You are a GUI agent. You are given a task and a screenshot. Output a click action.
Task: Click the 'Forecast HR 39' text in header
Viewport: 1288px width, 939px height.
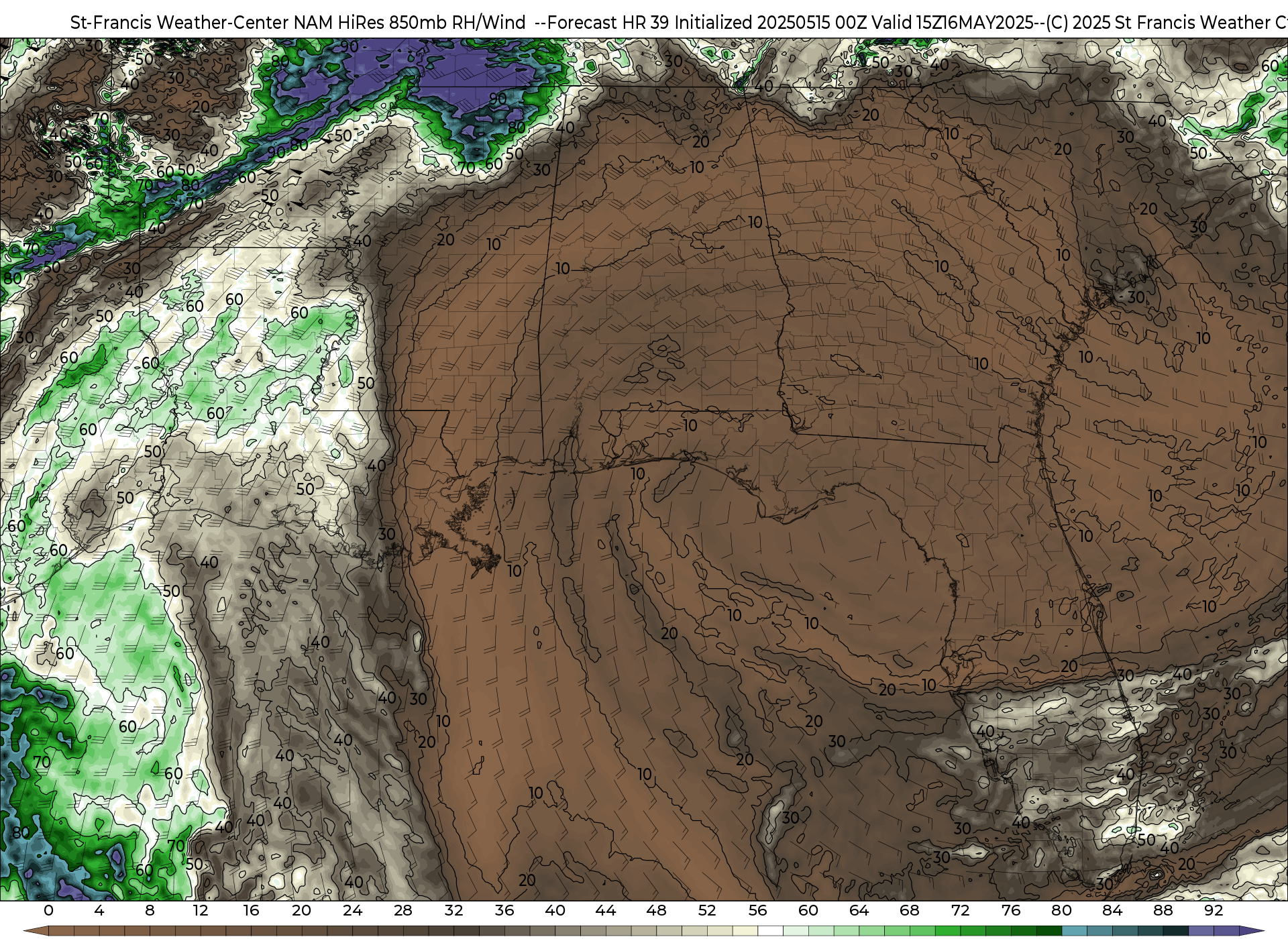[x=608, y=23]
